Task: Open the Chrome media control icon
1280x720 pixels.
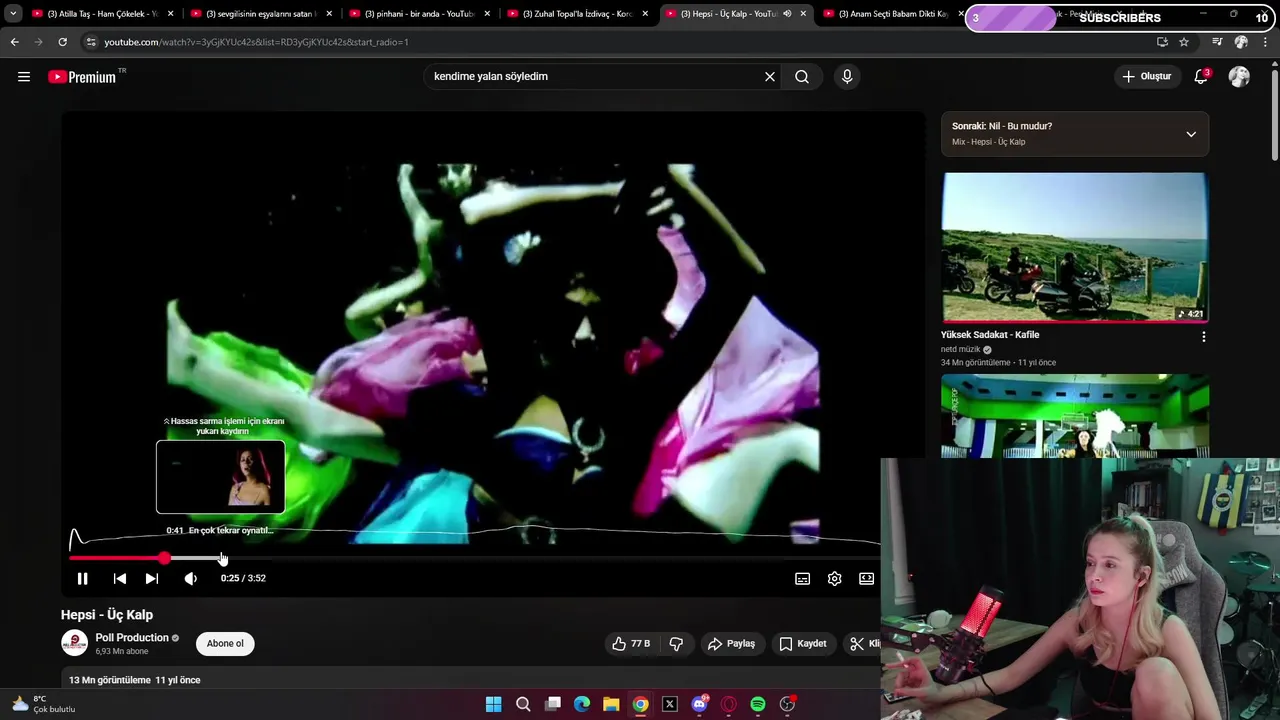Action: (x=1217, y=42)
